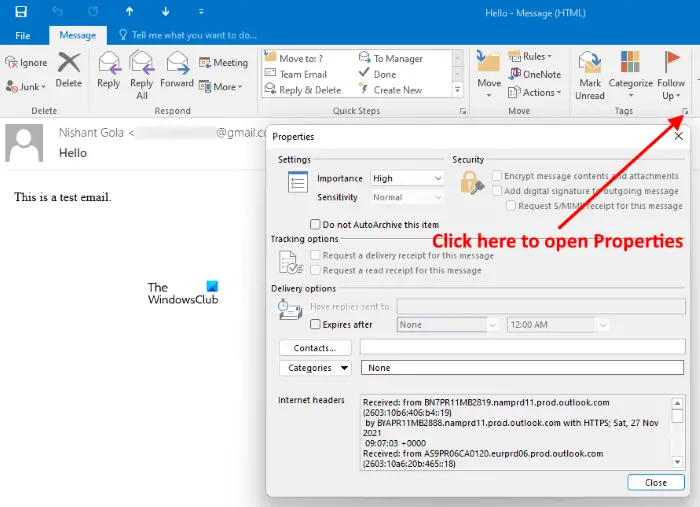Go to next item with down arrow
700x507 pixels.
165,12
